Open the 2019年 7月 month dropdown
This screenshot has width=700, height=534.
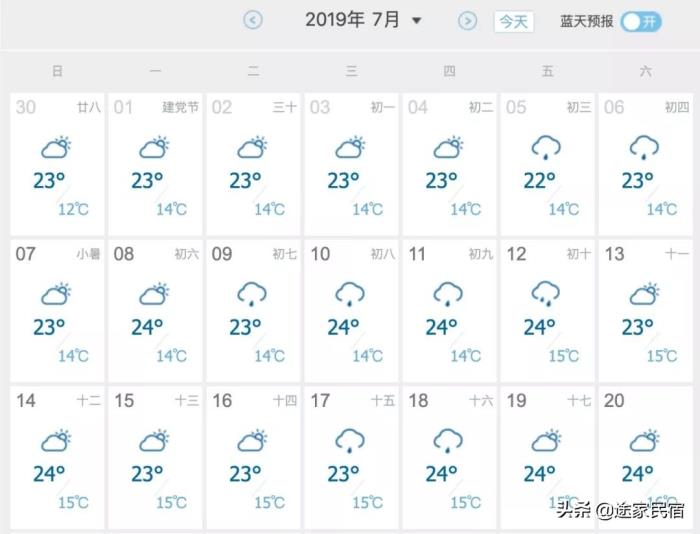coord(417,21)
